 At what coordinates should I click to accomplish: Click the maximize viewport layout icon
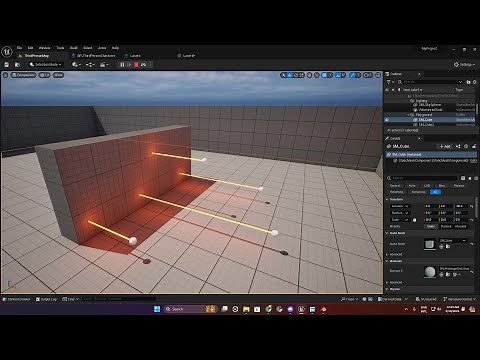coord(378,75)
